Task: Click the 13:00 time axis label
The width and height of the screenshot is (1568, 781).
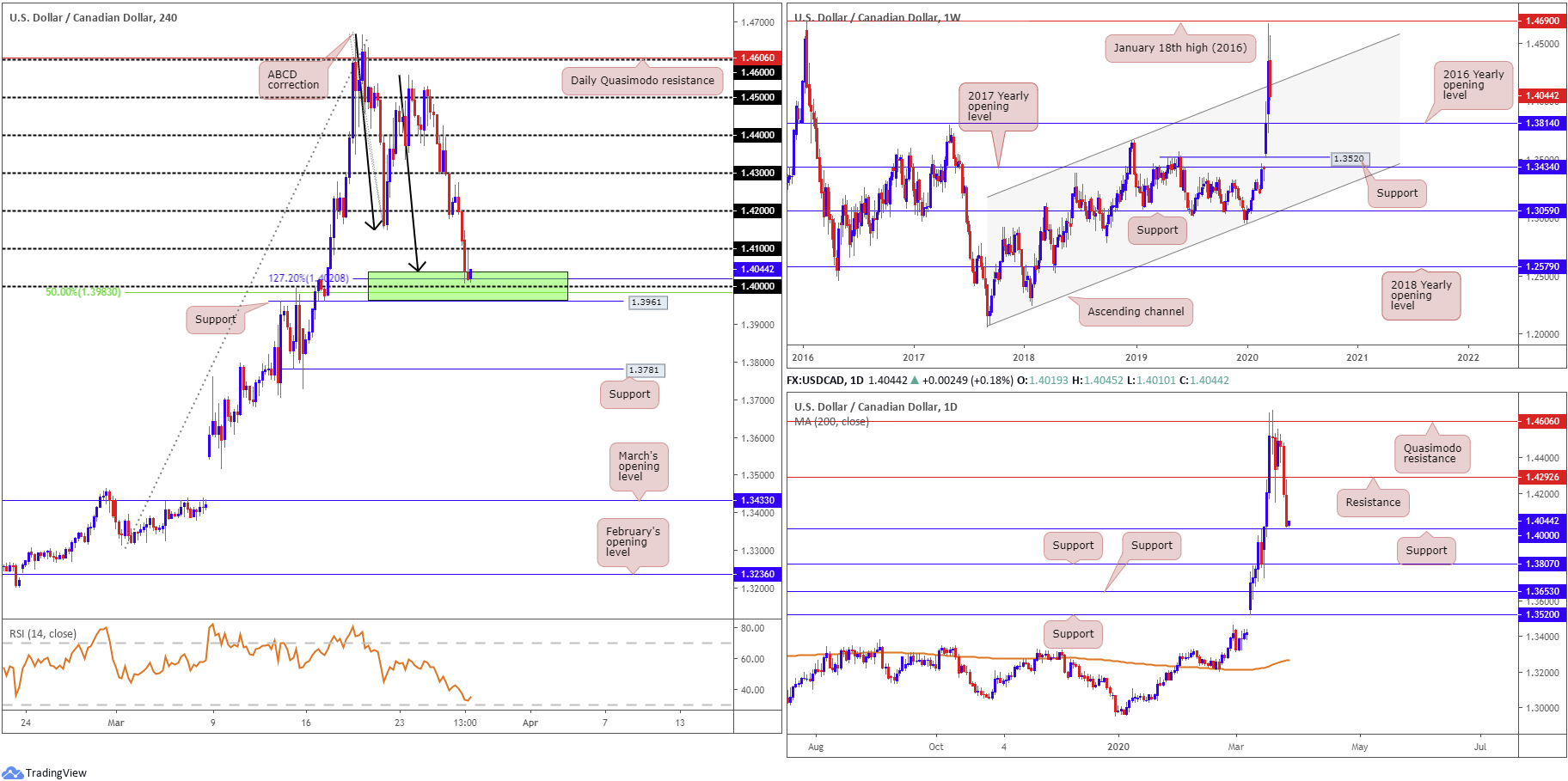Action: [465, 723]
